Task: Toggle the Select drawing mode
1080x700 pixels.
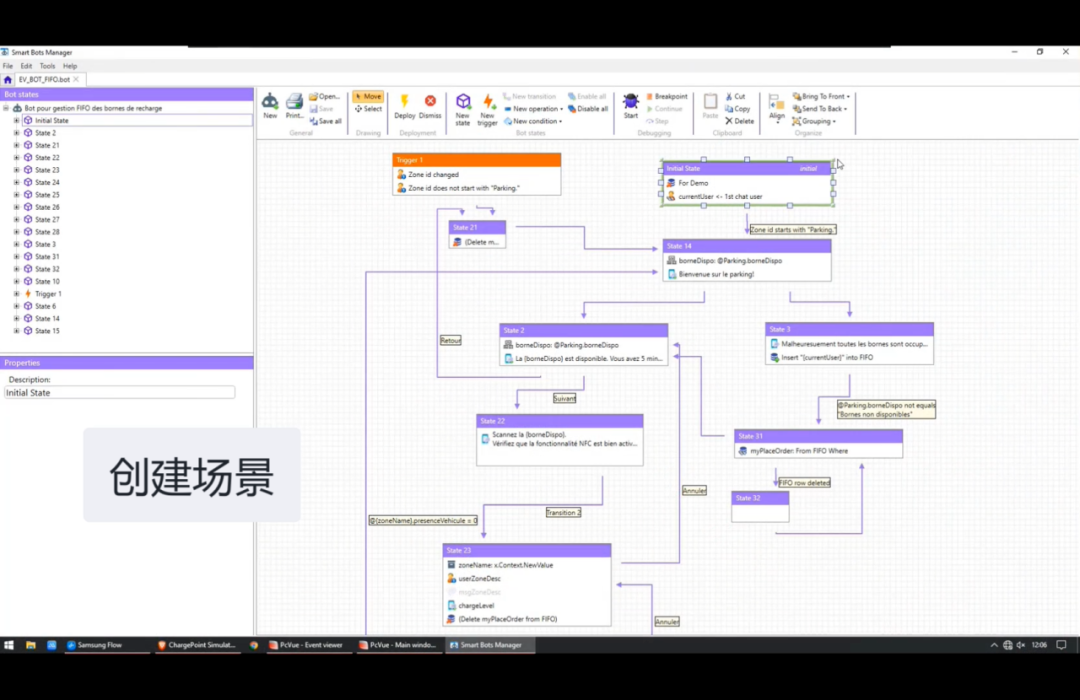Action: pyautogui.click(x=368, y=109)
